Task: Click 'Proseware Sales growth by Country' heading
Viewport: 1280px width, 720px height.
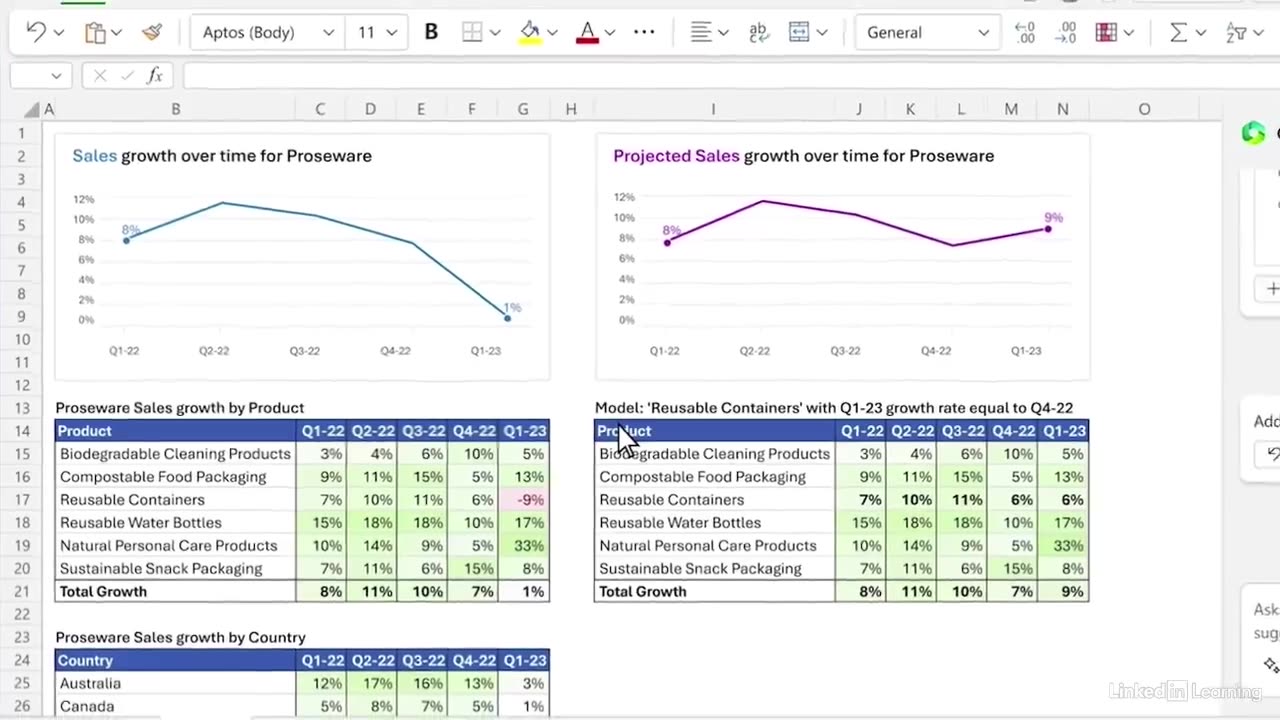Action: pos(180,638)
